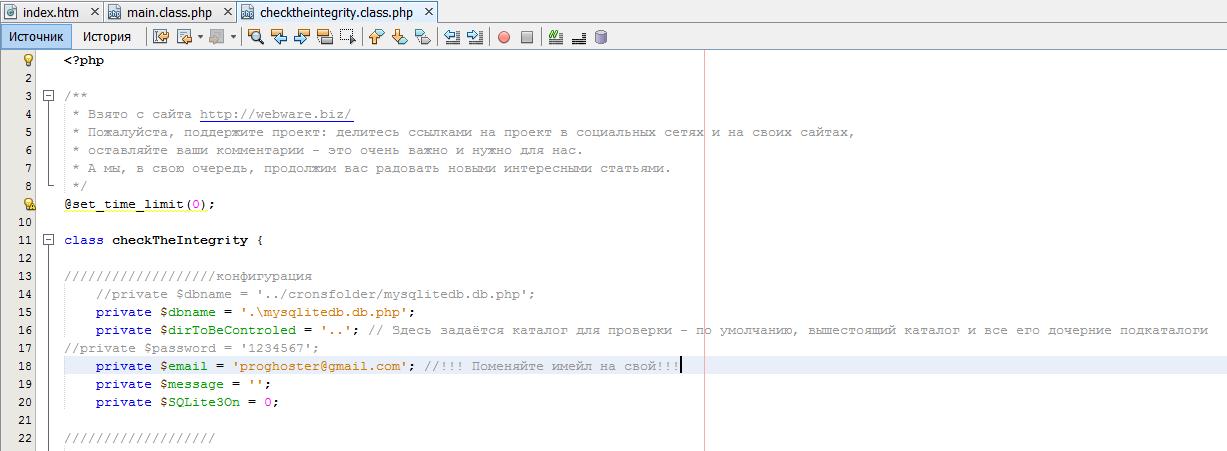Go to next bookmark
This screenshot has width=1227, height=451.
pyautogui.click(x=399, y=37)
